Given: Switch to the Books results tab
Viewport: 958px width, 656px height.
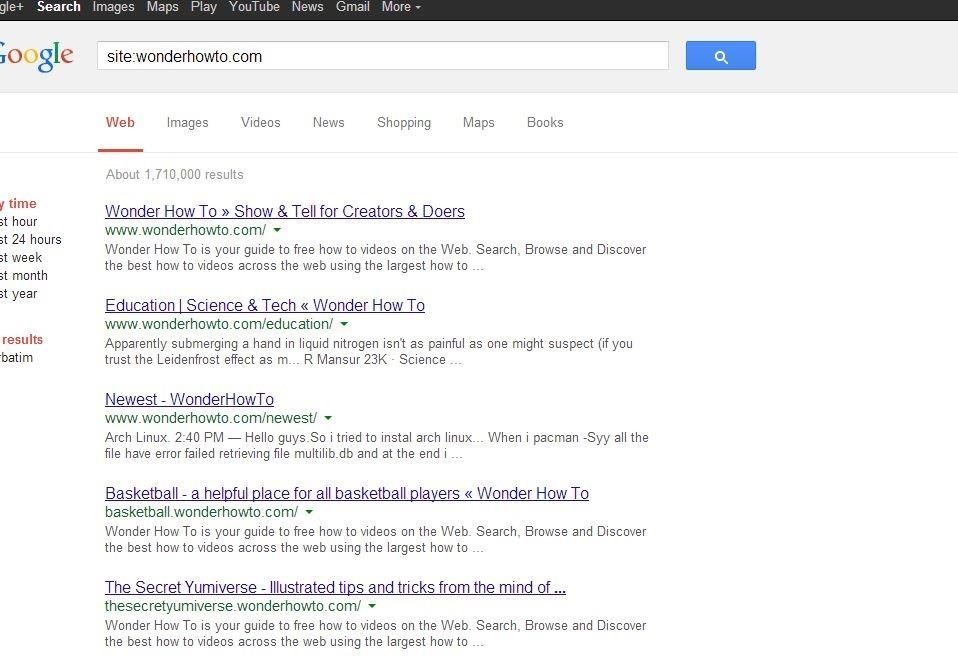Looking at the screenshot, I should pyautogui.click(x=545, y=122).
